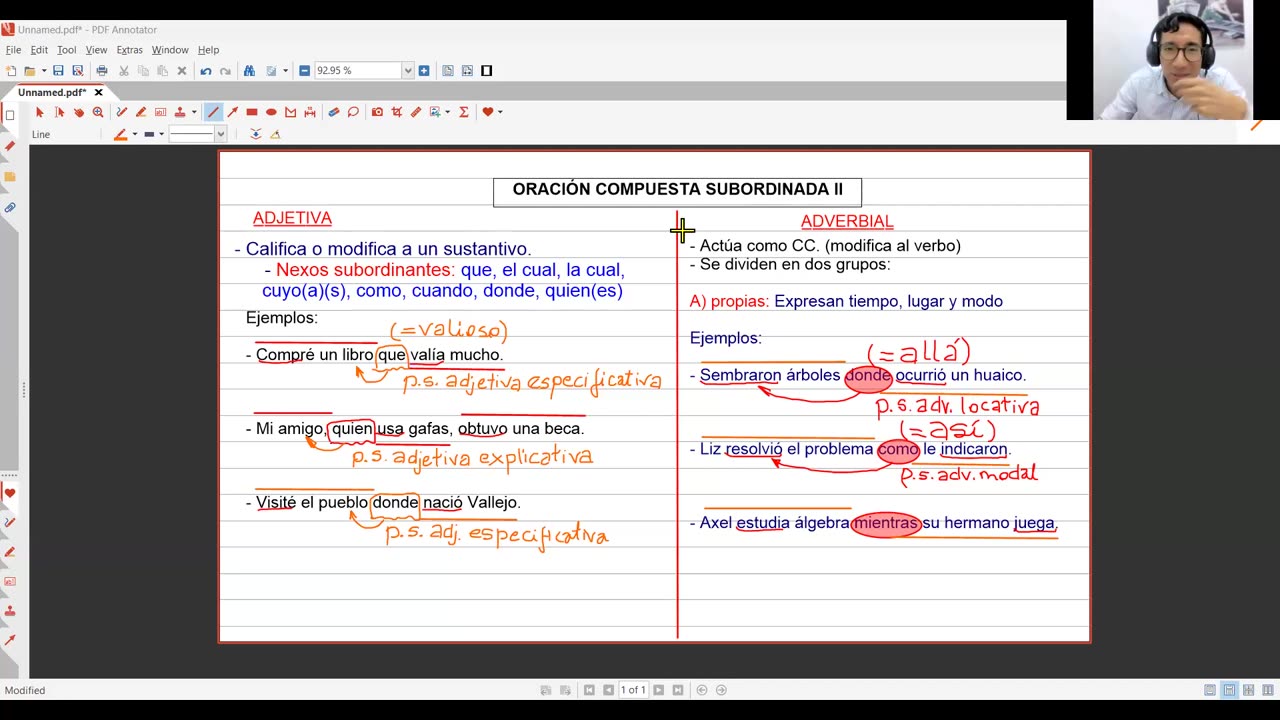
Task: Pick the magnifier Zoom tool
Action: 98,112
